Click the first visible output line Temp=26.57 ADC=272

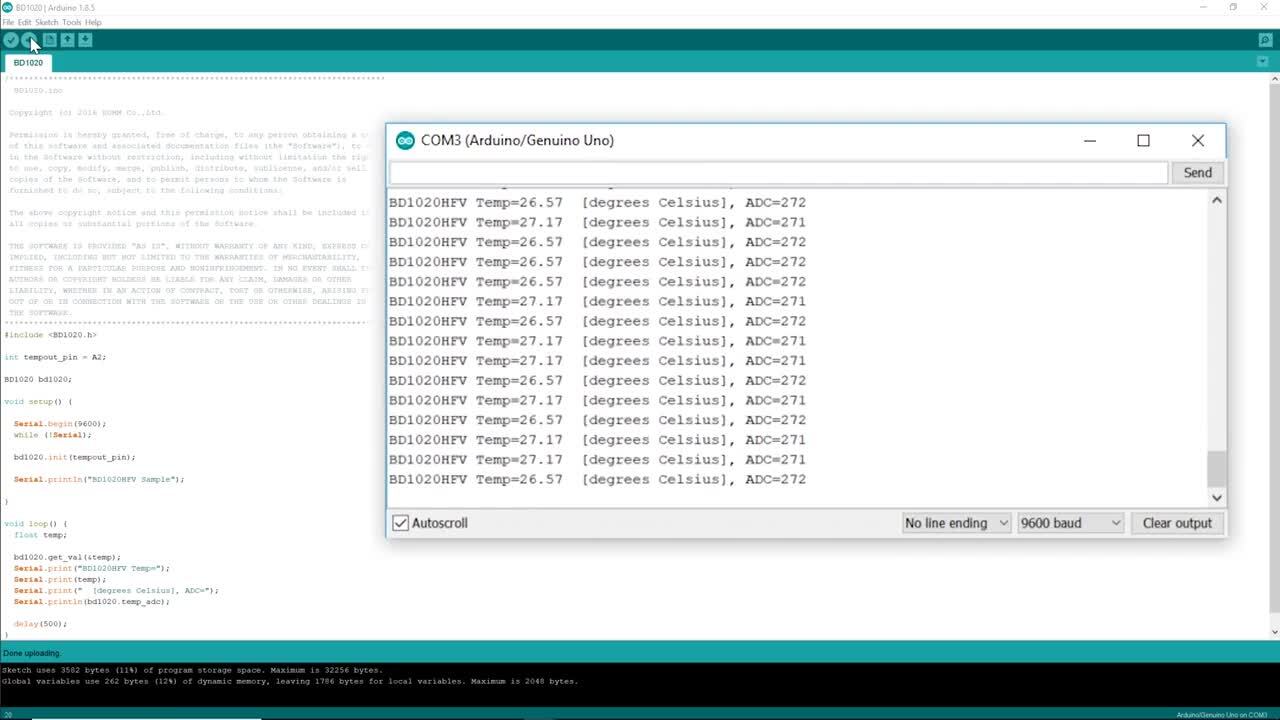pyautogui.click(x=597, y=202)
